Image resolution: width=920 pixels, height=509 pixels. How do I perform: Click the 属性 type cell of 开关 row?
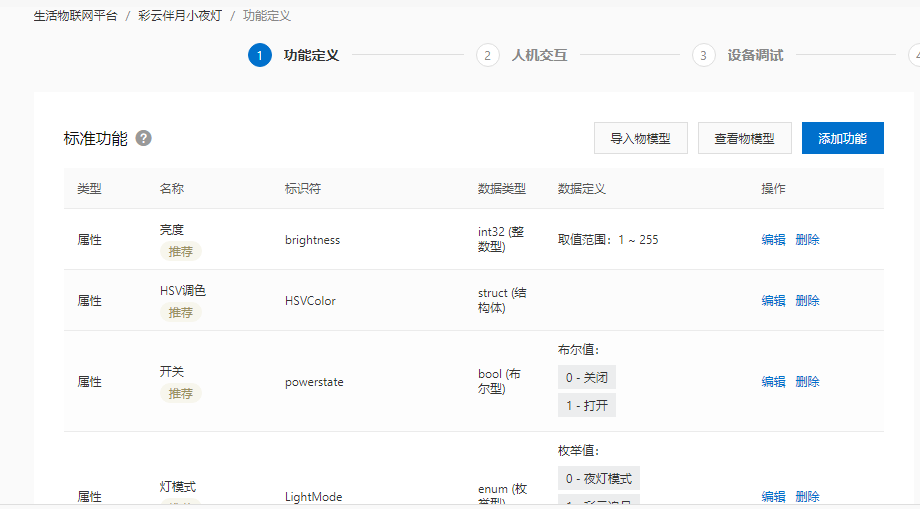[89, 382]
